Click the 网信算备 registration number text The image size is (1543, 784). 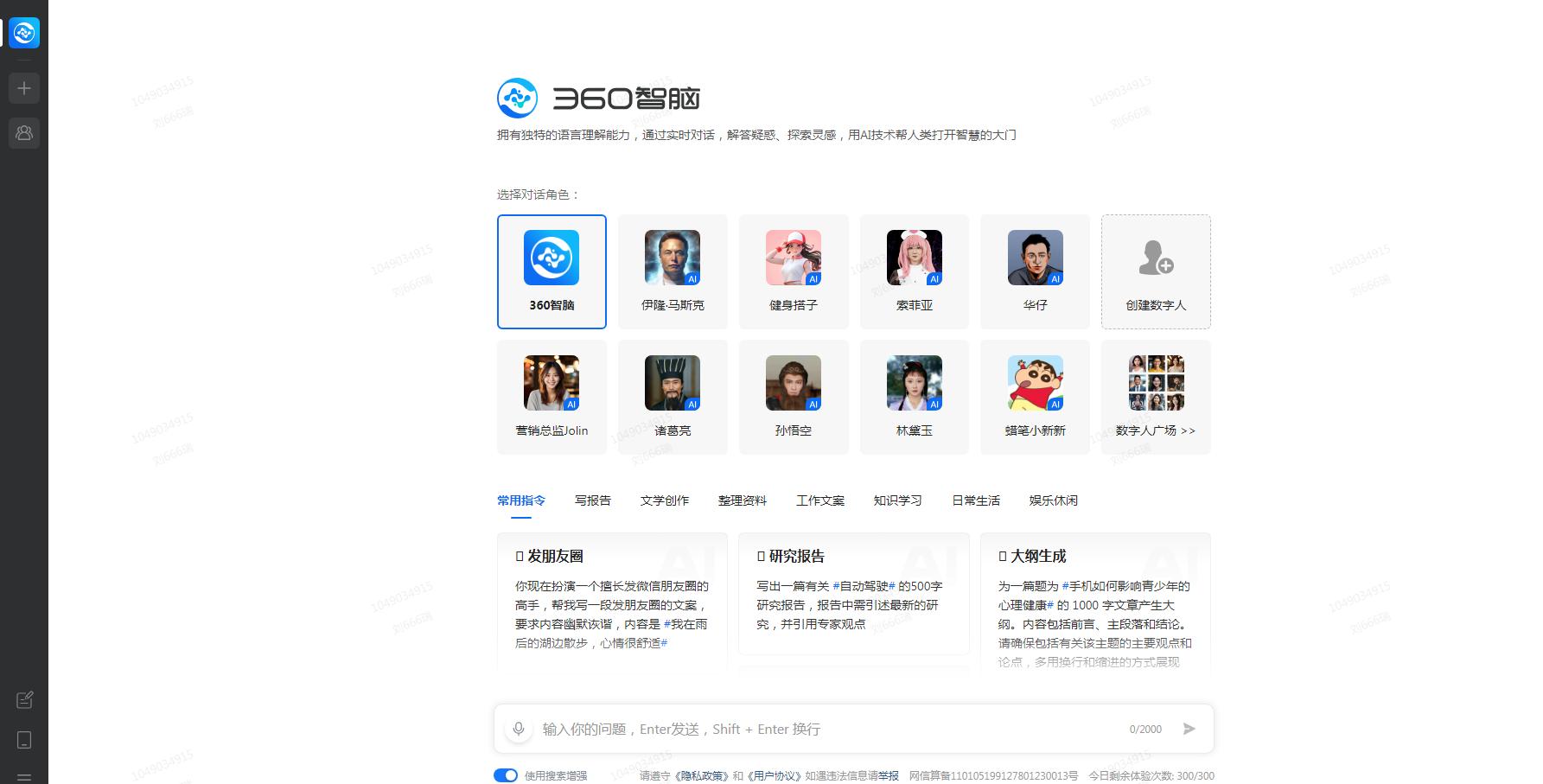tap(994, 775)
